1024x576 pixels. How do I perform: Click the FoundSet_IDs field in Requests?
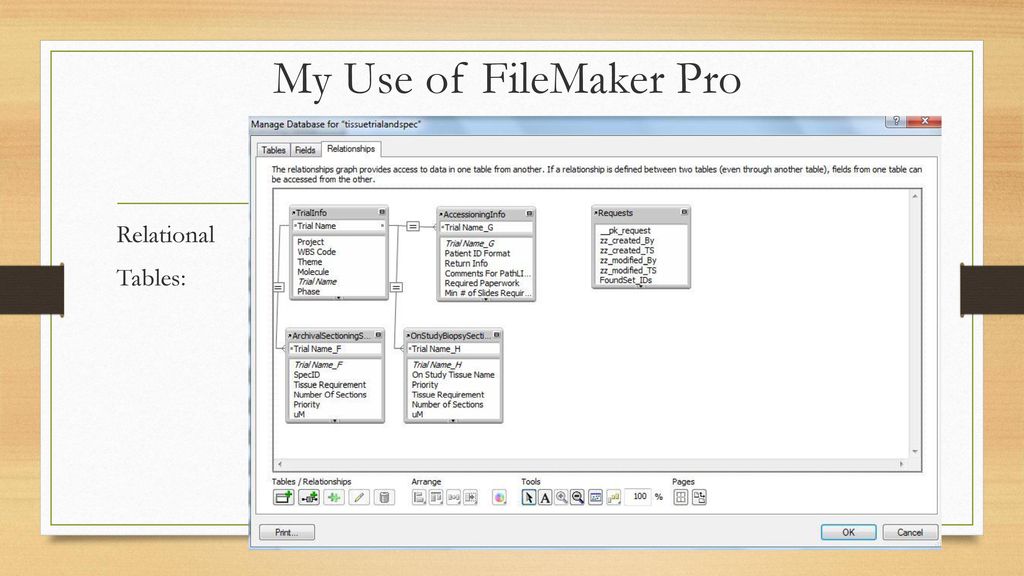click(626, 280)
